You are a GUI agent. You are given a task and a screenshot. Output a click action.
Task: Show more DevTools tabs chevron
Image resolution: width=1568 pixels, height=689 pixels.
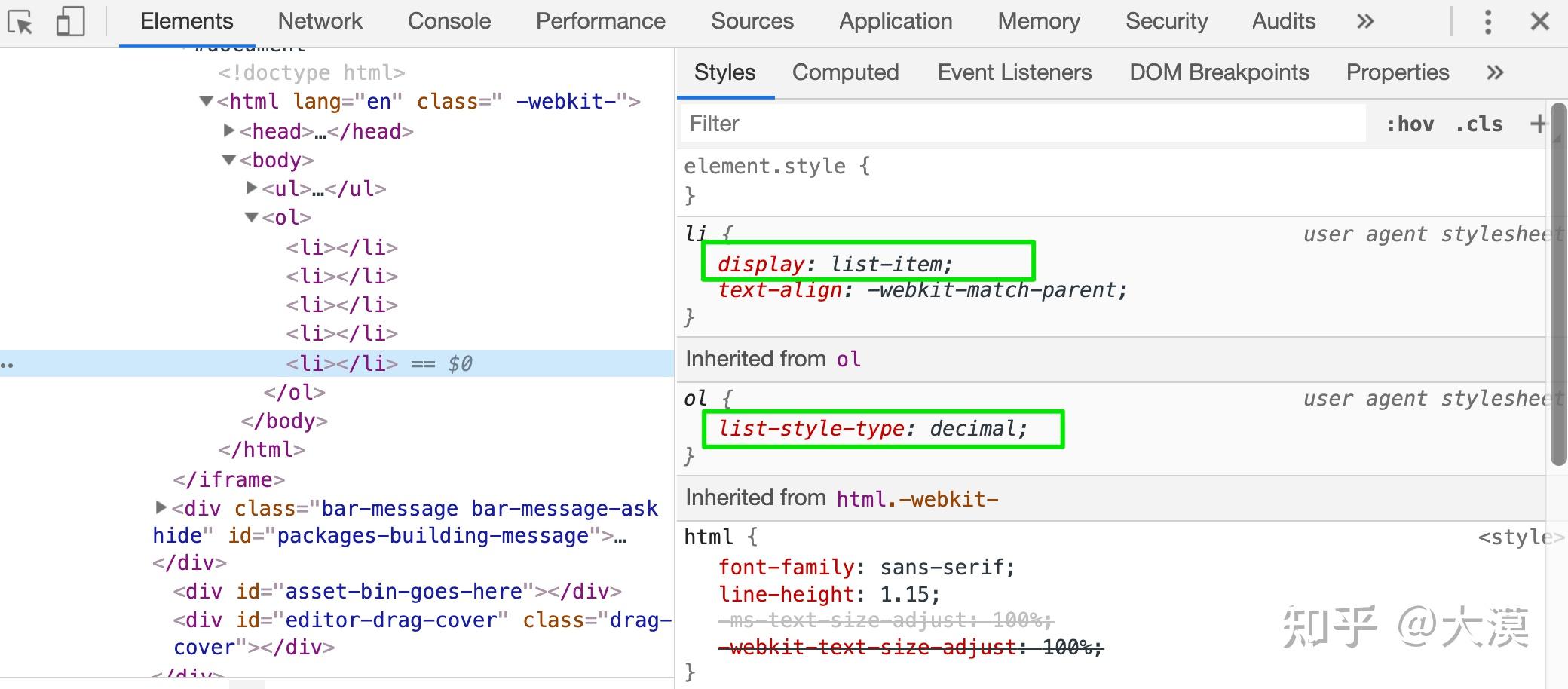click(1365, 21)
